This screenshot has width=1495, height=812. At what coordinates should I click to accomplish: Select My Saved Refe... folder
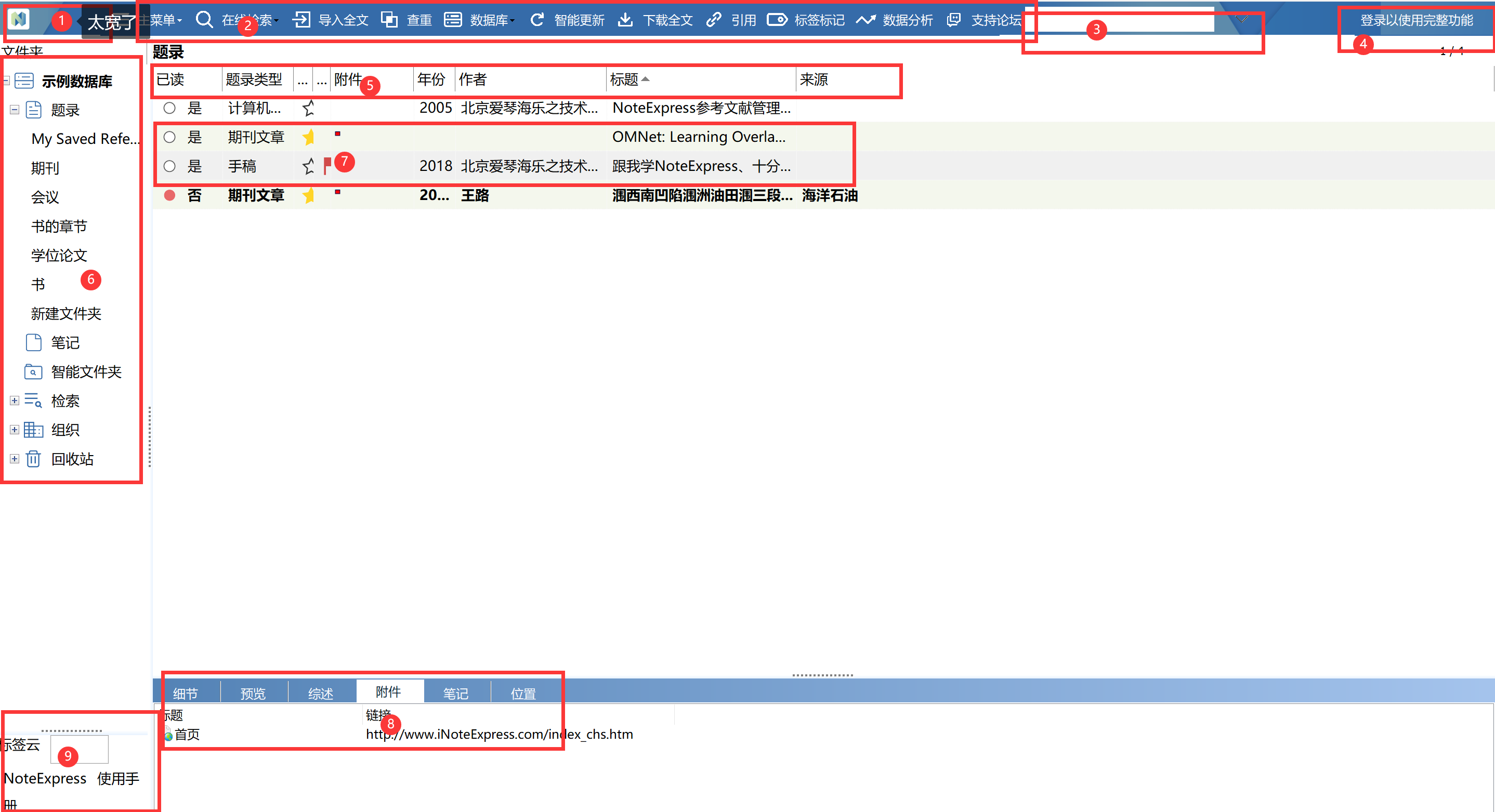coord(85,139)
